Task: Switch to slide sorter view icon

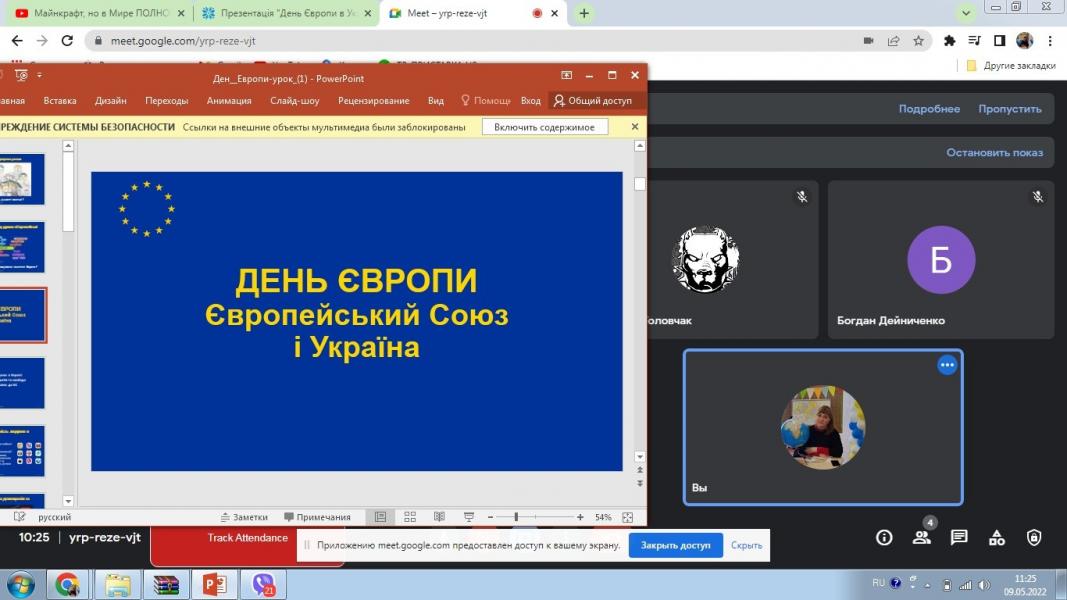Action: (x=410, y=517)
